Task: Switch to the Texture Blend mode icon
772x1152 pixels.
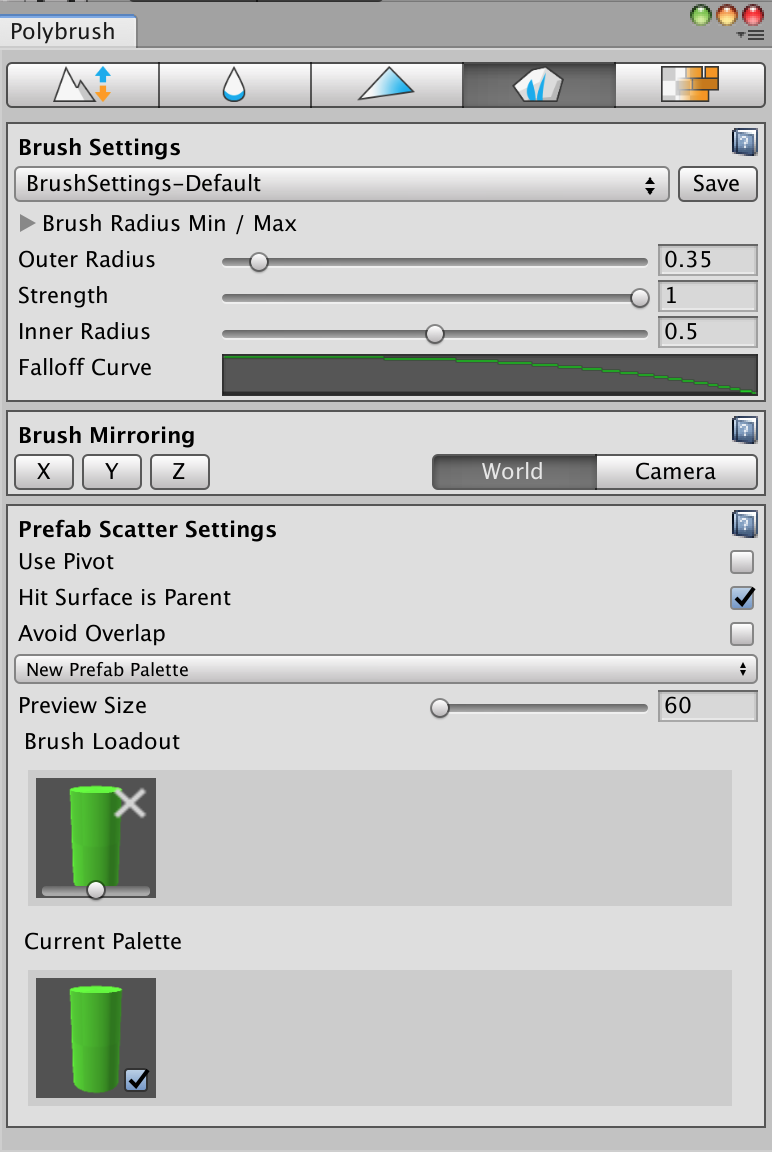Action: 690,85
